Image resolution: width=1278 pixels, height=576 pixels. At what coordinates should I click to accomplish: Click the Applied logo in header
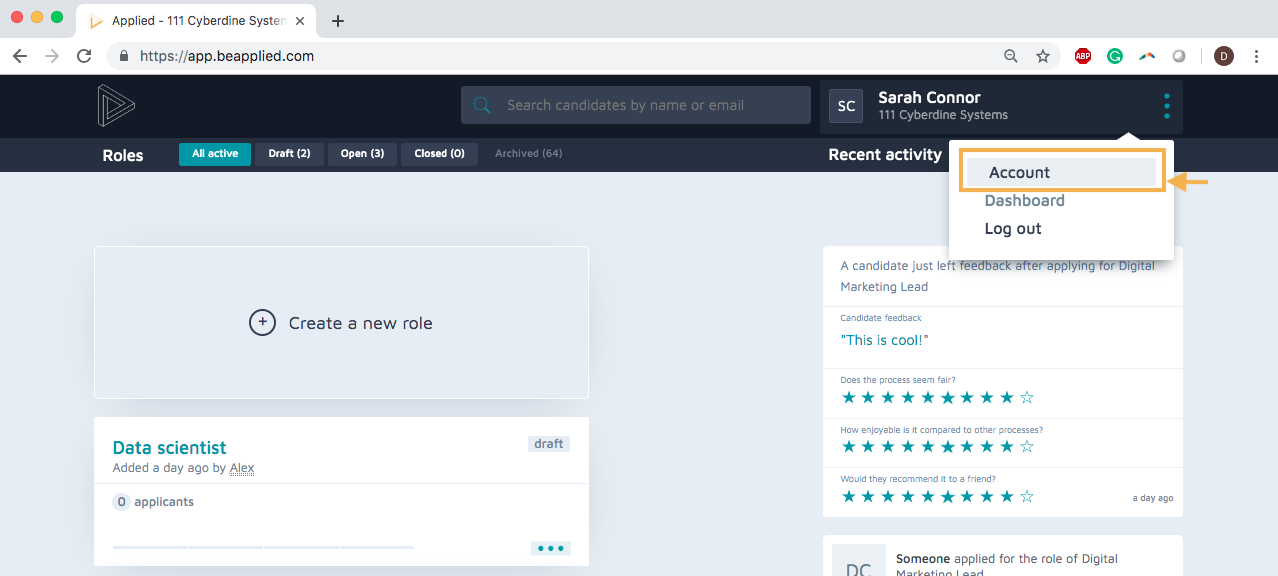pyautogui.click(x=116, y=106)
